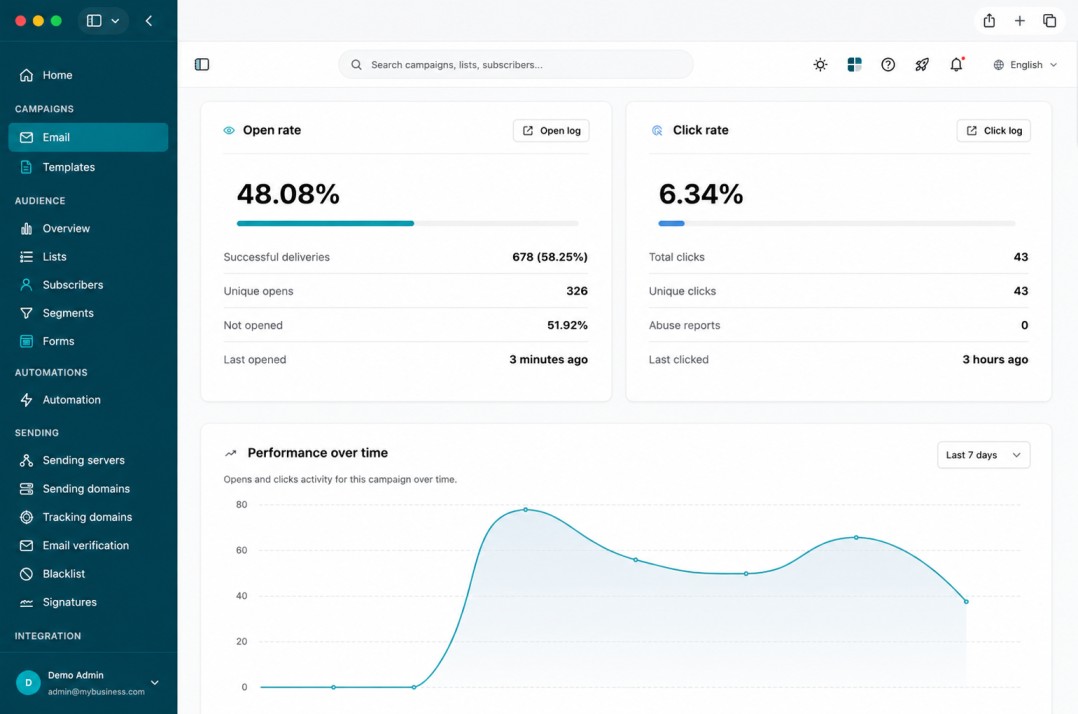Open the Open log button
The image size is (1078, 714).
pos(551,131)
